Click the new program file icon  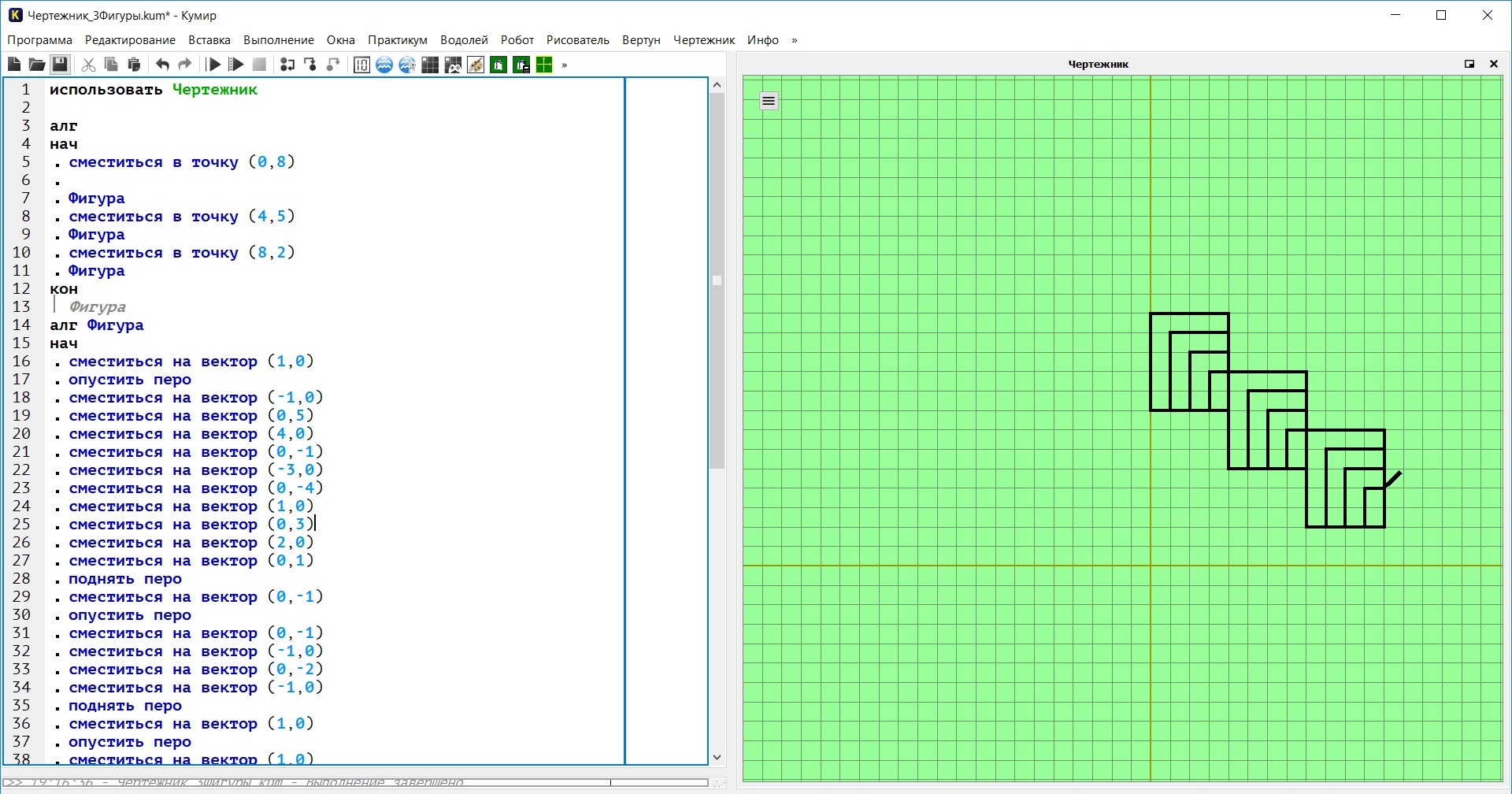[x=14, y=65]
